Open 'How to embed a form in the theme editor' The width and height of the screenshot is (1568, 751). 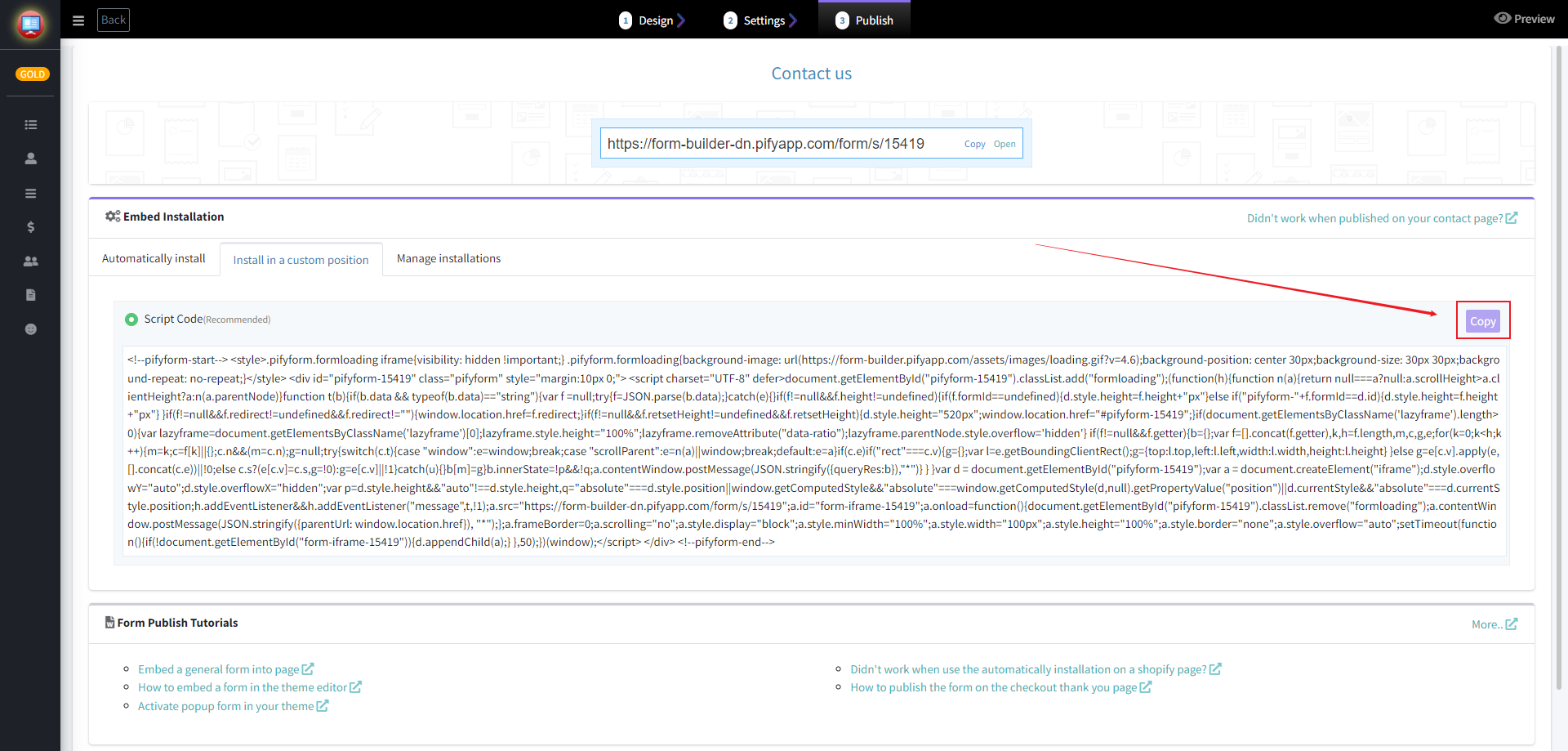coord(249,687)
